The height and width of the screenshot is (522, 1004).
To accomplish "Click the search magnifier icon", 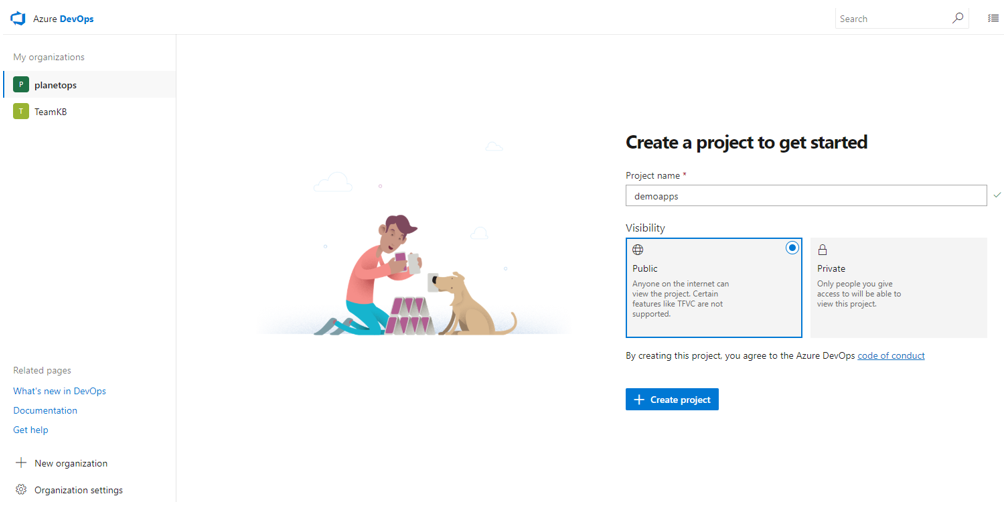I will [957, 18].
